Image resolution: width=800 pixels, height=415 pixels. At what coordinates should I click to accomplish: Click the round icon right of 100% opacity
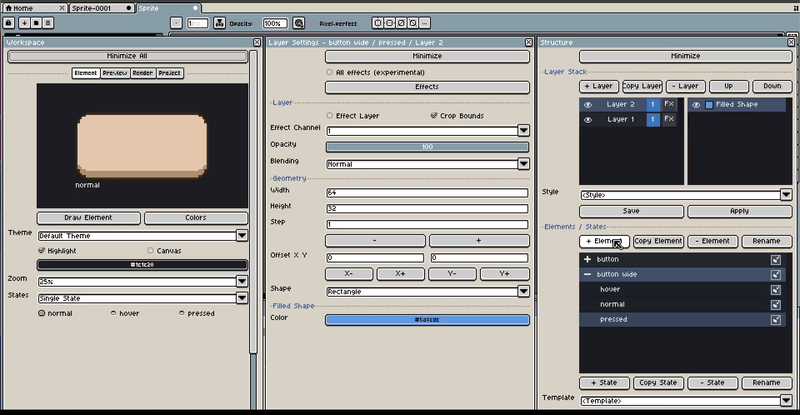(299, 23)
